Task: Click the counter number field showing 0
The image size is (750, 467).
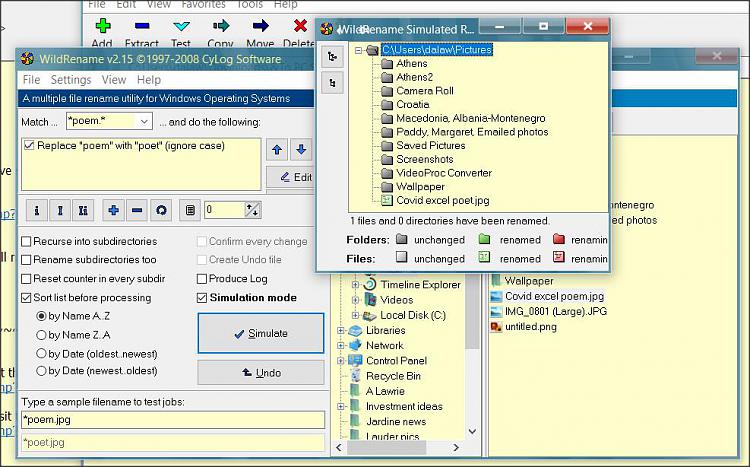Action: tap(224, 210)
